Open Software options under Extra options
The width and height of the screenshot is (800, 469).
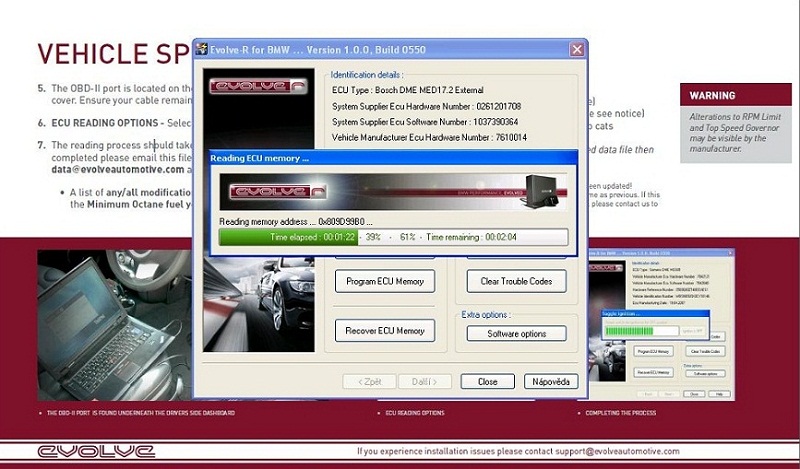pyautogui.click(x=516, y=333)
